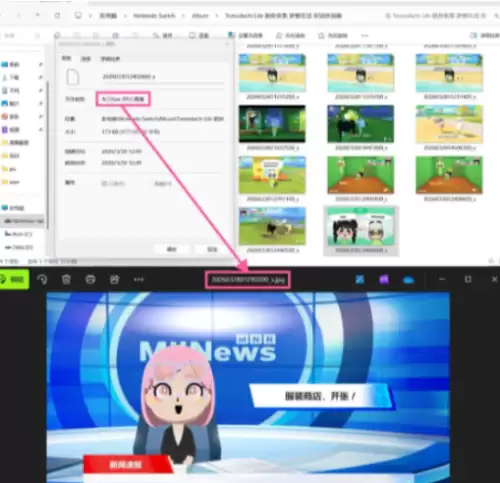Screen dimensions: 500x483
Task: Switch to the General tab in Properties
Action: [66, 58]
